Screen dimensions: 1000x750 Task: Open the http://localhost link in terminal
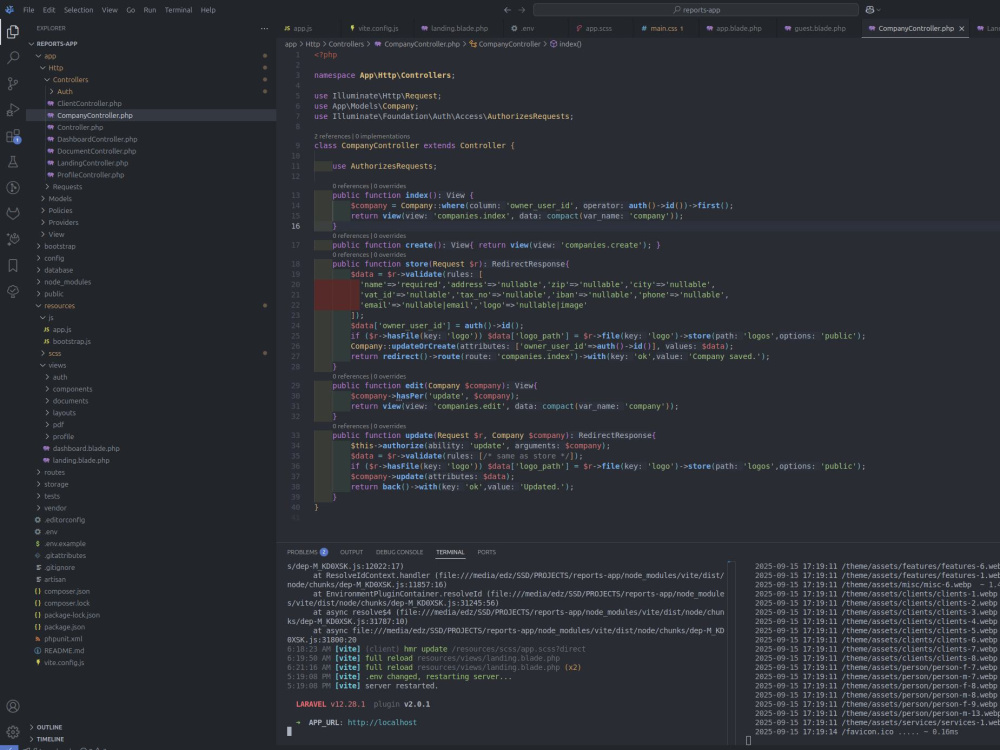(x=382, y=723)
